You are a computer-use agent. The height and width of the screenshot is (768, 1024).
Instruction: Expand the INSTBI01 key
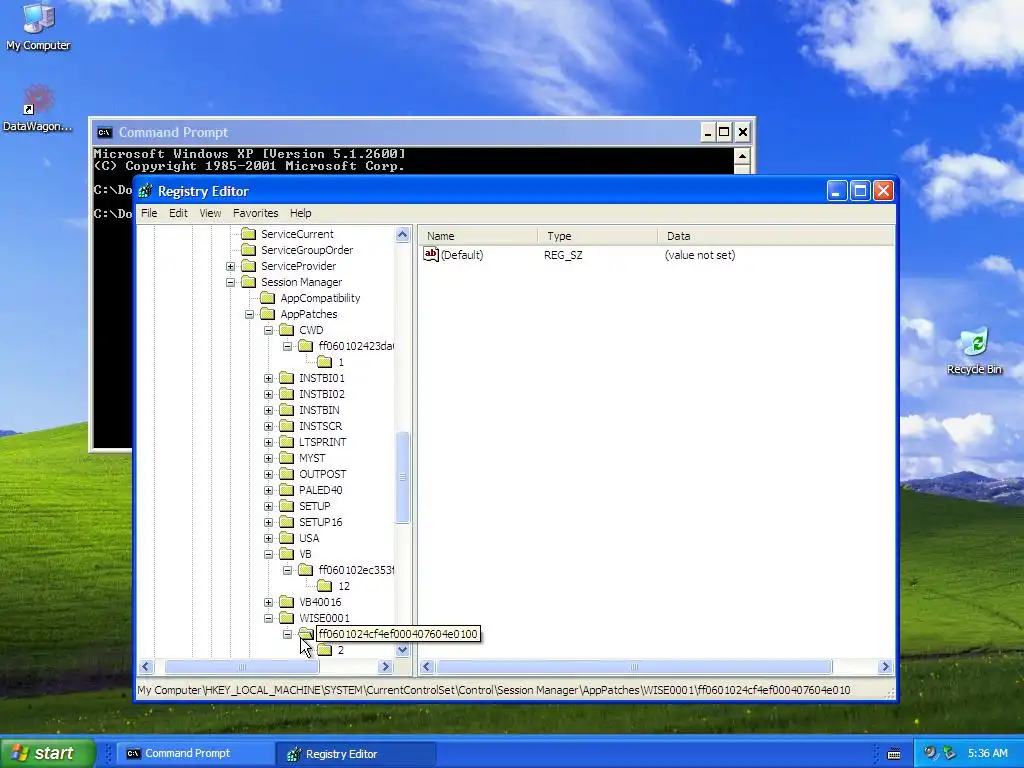pos(268,378)
